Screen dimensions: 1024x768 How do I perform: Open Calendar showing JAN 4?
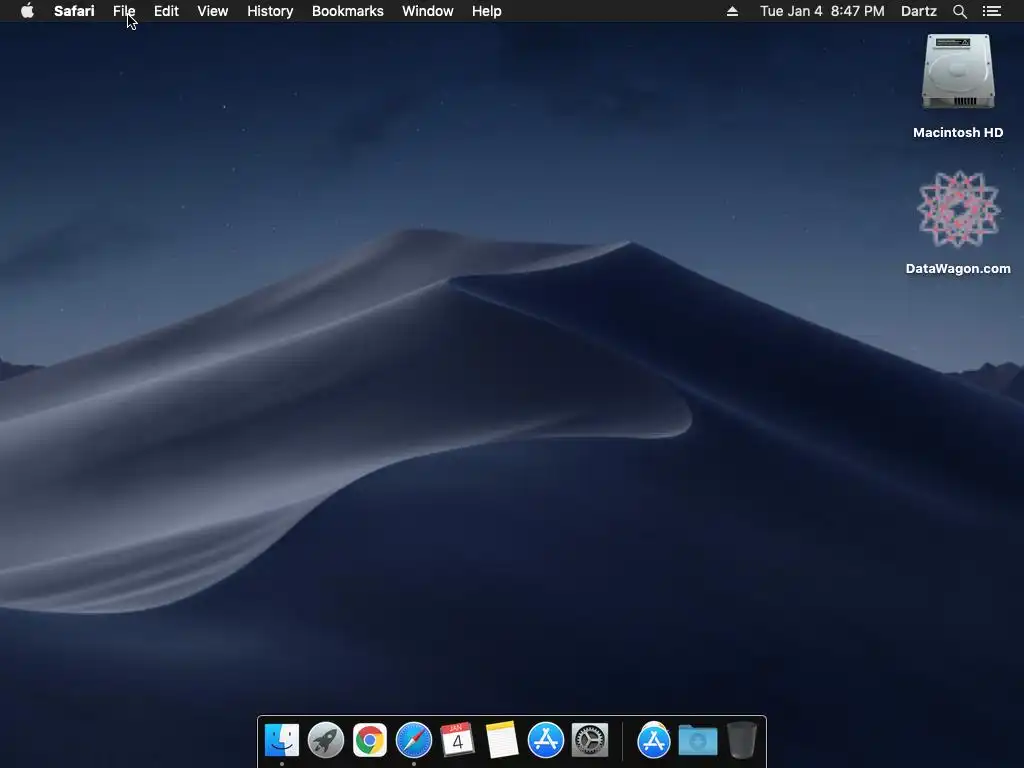(457, 739)
